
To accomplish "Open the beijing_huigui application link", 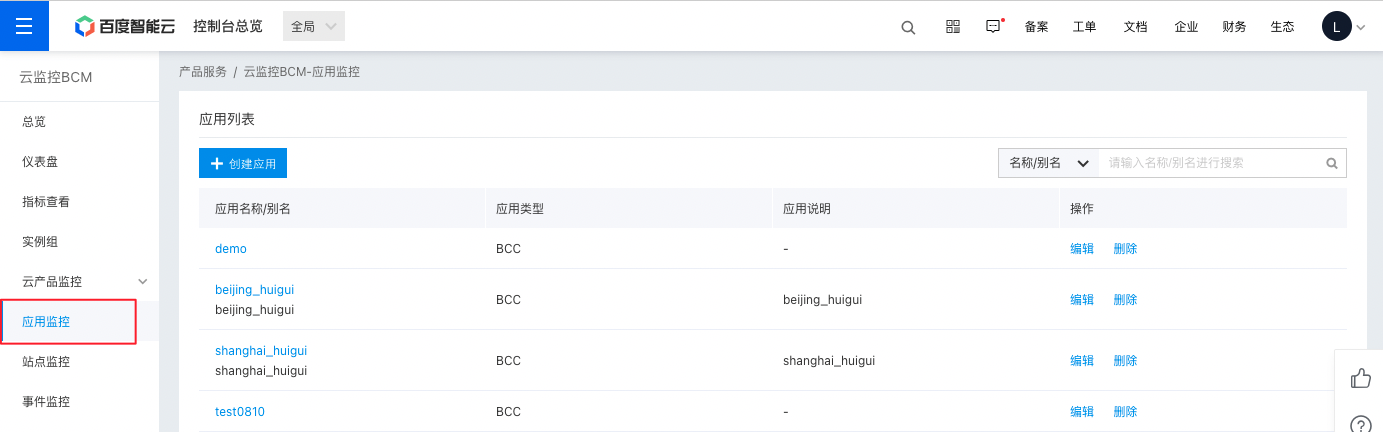I will point(254,290).
